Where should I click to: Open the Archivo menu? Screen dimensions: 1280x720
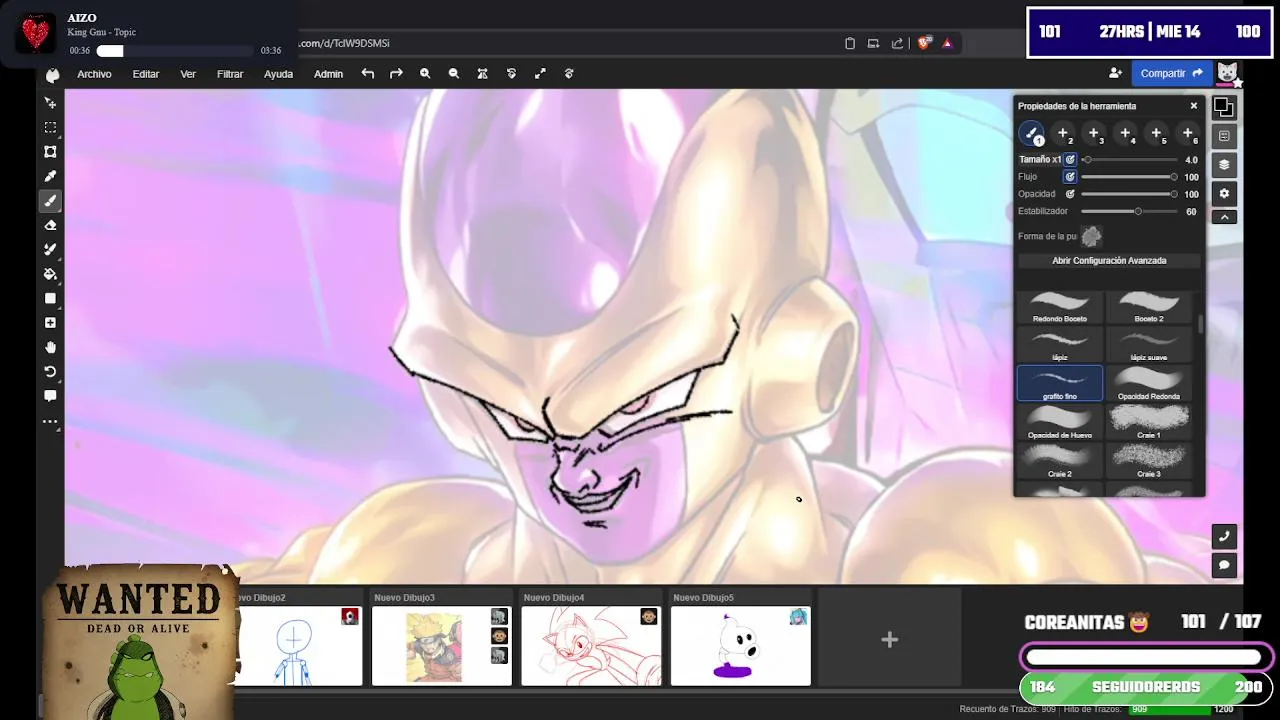tap(94, 74)
